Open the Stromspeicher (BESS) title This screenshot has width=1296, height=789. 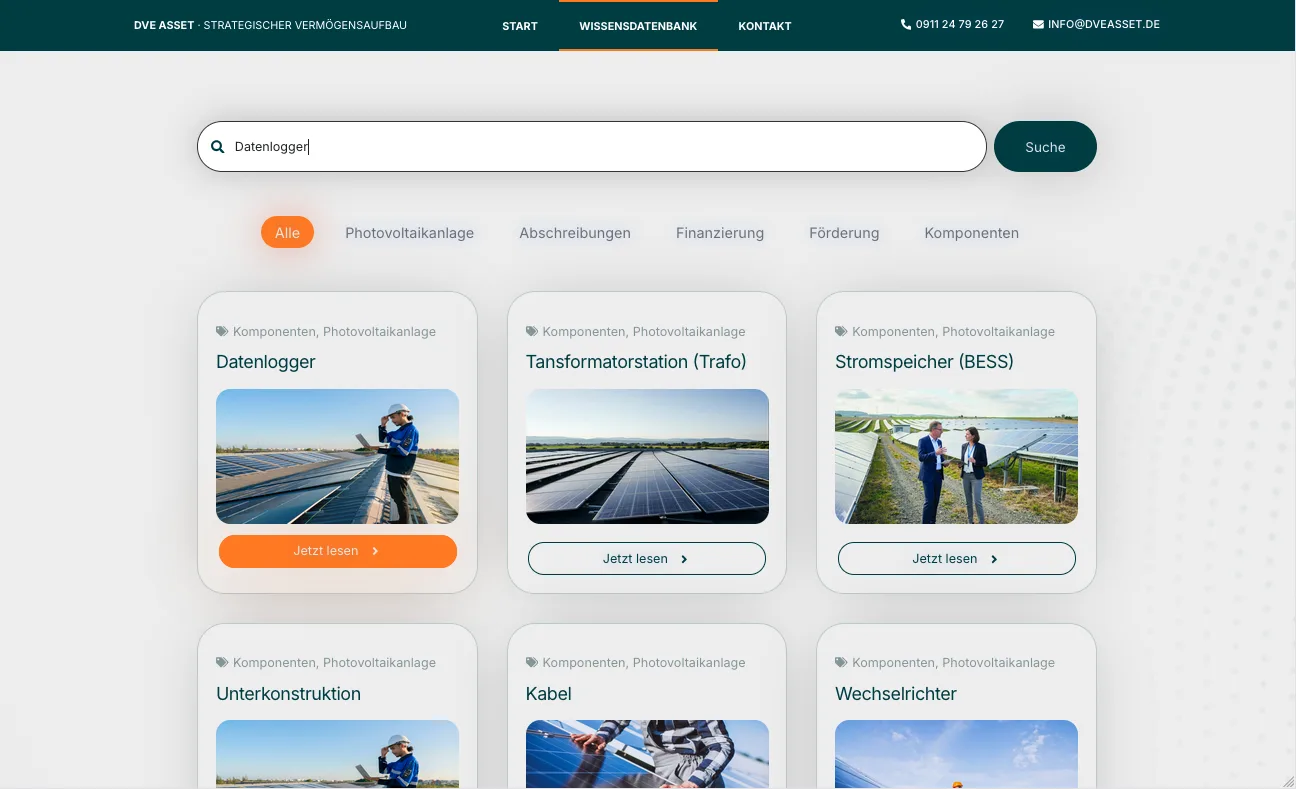(x=924, y=362)
